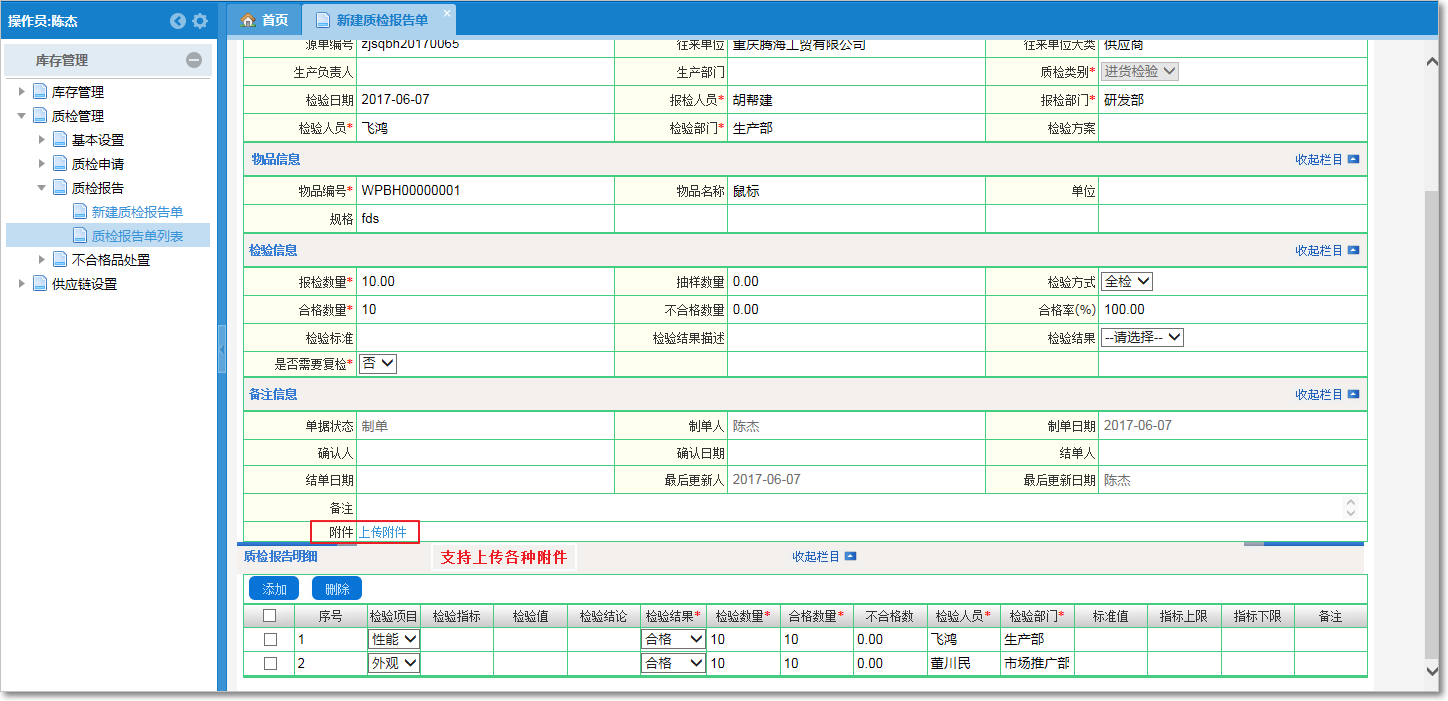
Task: Switch to the 首页 tab
Action: pyautogui.click(x=266, y=20)
